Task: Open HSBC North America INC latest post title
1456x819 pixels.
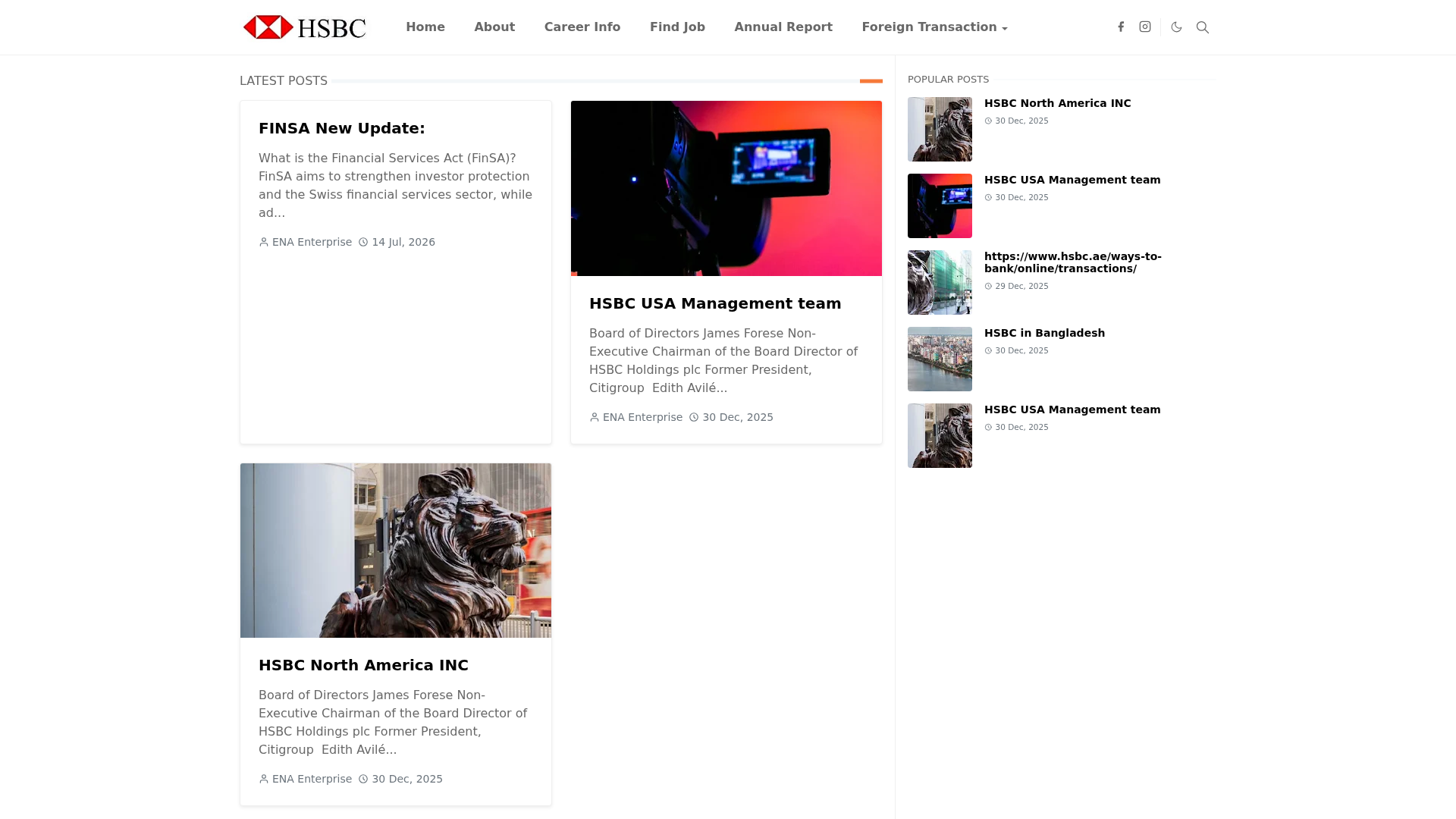Action: tap(363, 665)
